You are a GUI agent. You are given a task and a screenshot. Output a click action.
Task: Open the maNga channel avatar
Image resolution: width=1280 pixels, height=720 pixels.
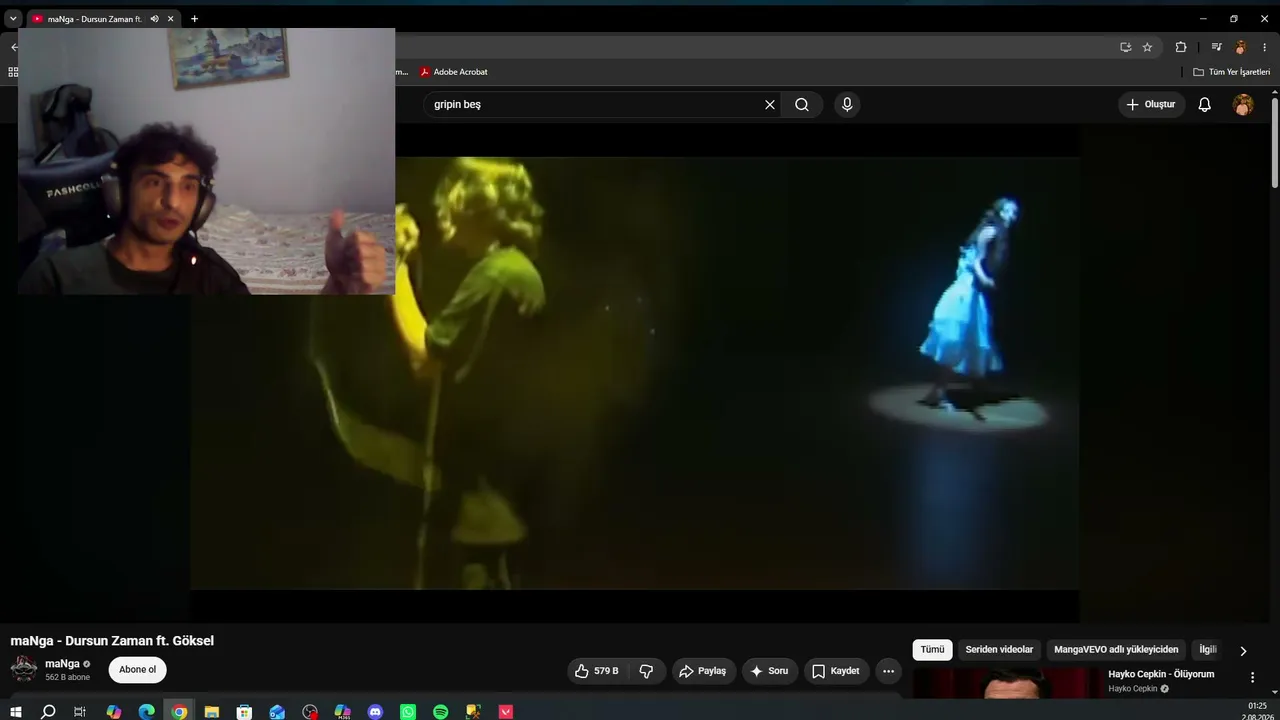(x=24, y=669)
